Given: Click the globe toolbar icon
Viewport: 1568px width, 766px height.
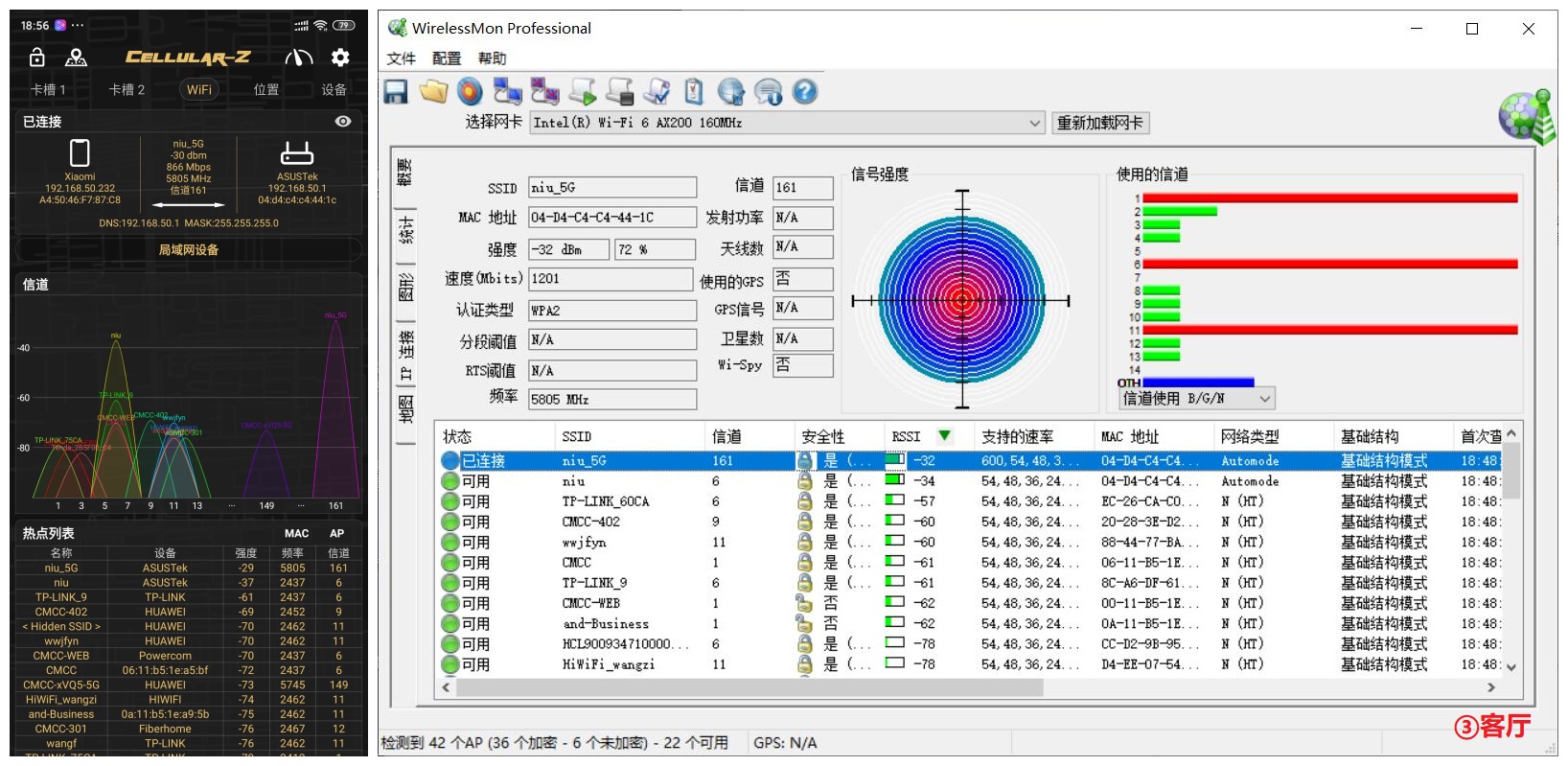Looking at the screenshot, I should [731, 92].
